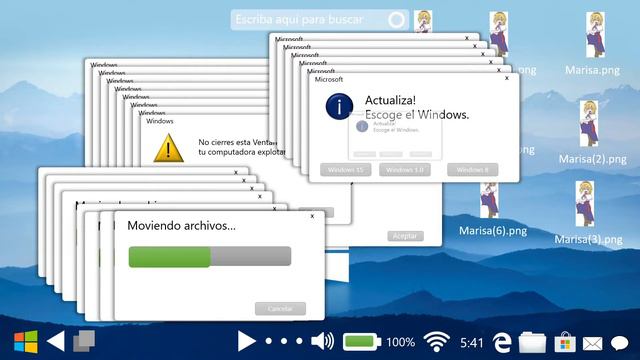The width and height of the screenshot is (640, 360).
Task: Open the Wi-Fi signal icon
Action: 436,342
